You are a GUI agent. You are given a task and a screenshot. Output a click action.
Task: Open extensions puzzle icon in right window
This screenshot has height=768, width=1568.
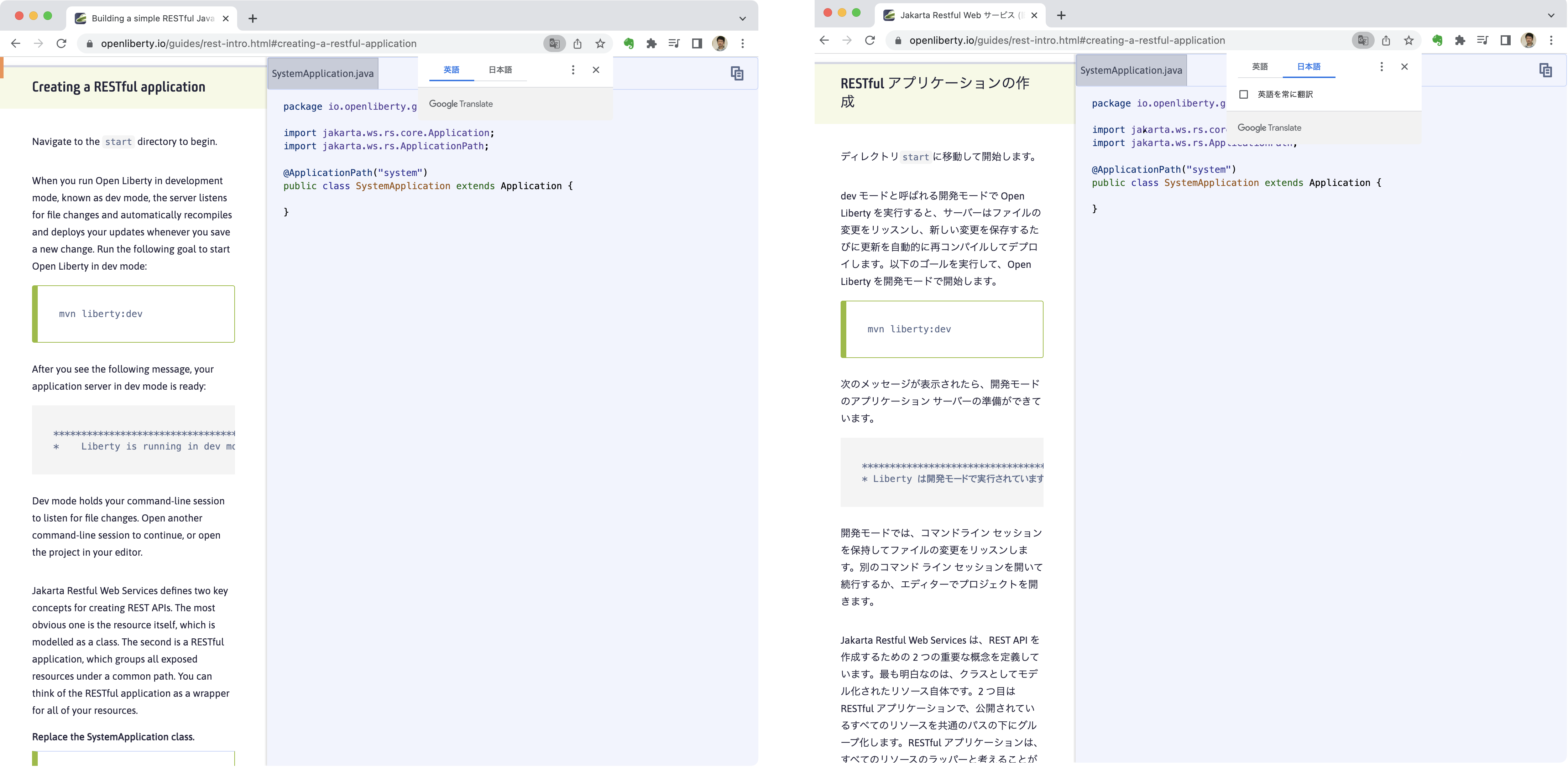(1460, 40)
